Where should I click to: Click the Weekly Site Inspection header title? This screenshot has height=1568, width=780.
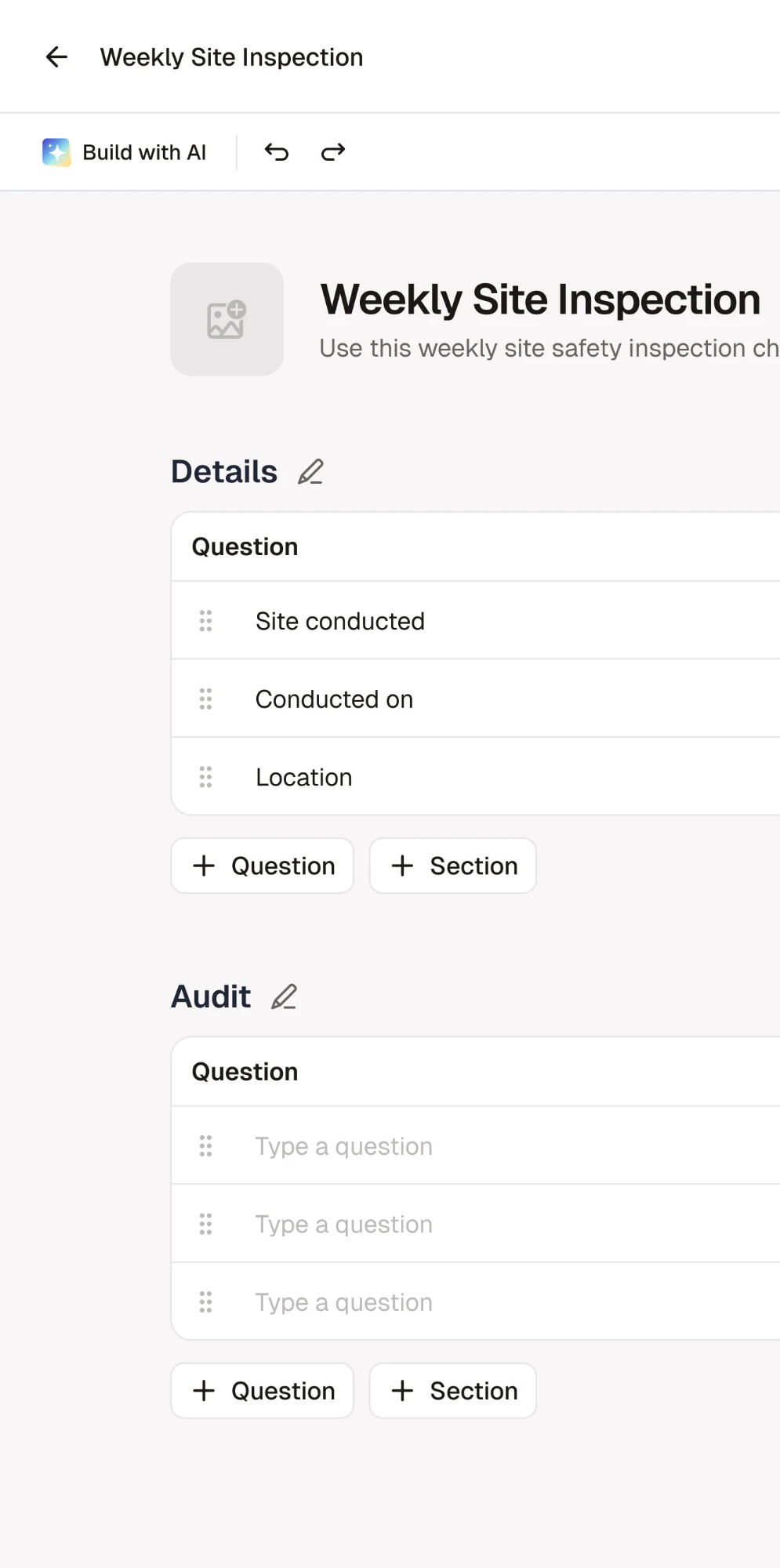tap(231, 57)
